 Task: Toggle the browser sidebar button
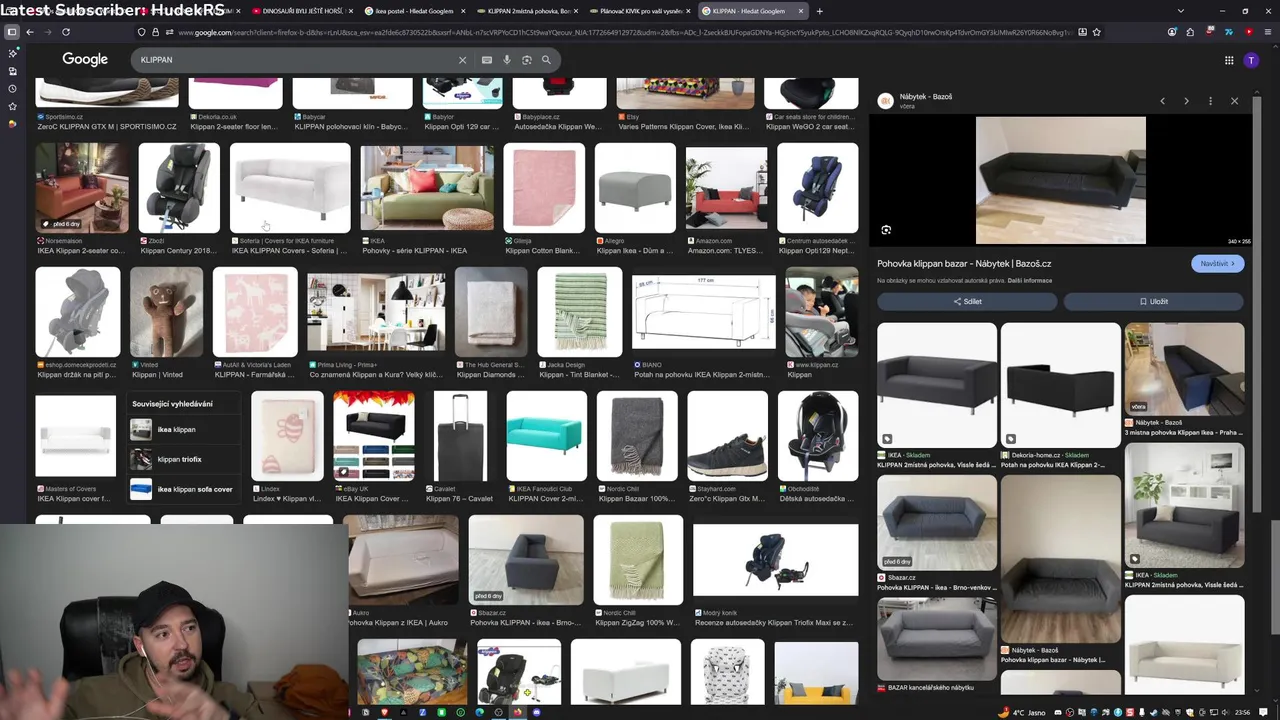[12, 32]
